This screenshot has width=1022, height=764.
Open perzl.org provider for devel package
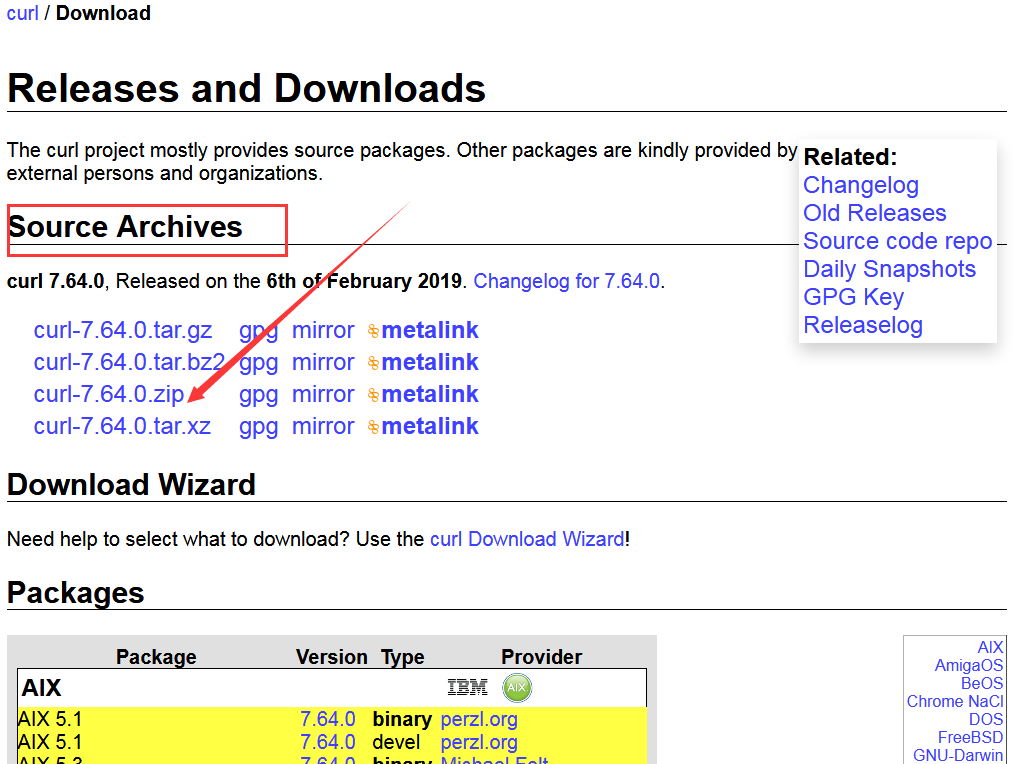(479, 742)
